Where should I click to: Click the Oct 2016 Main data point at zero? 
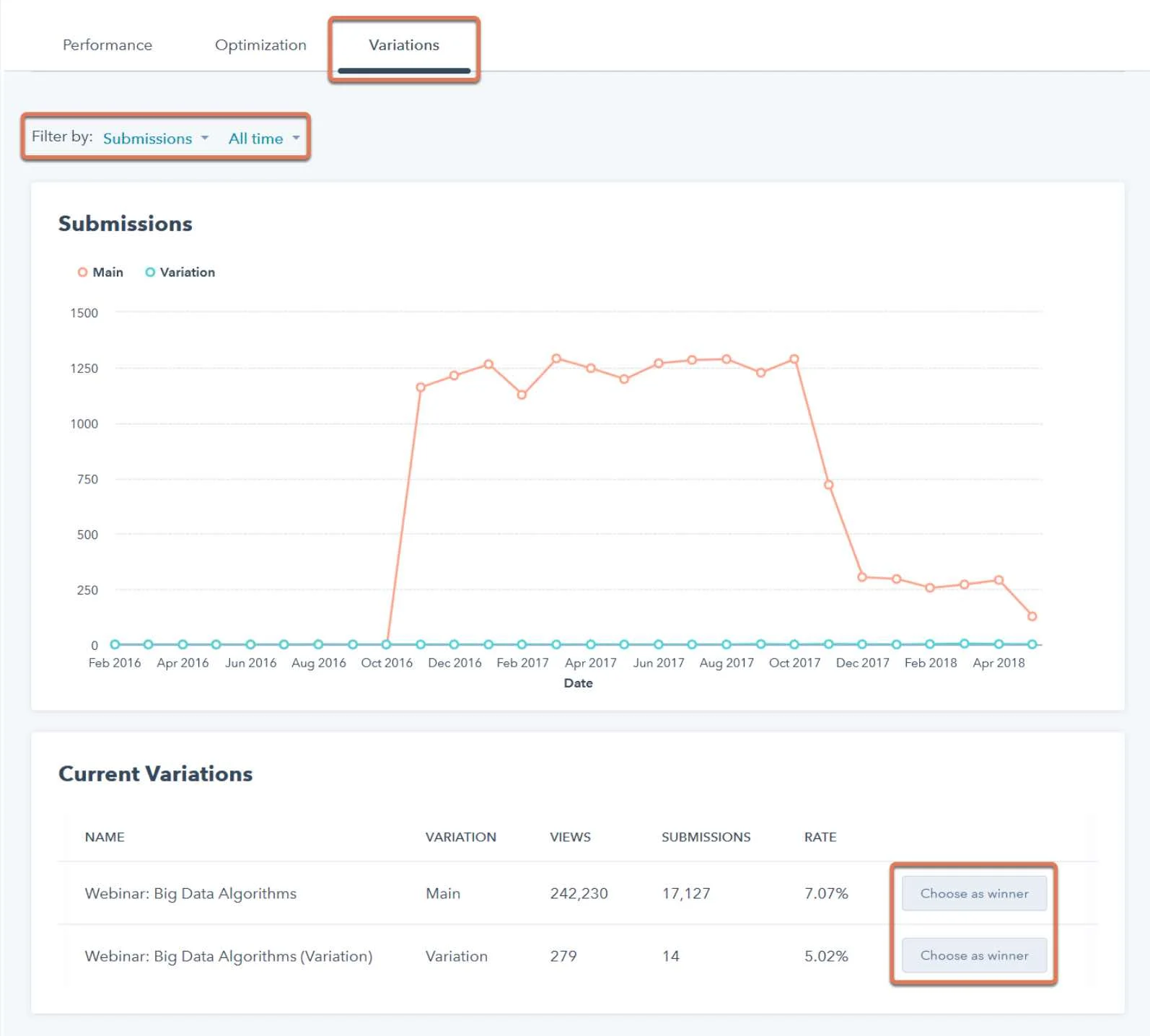click(x=387, y=644)
